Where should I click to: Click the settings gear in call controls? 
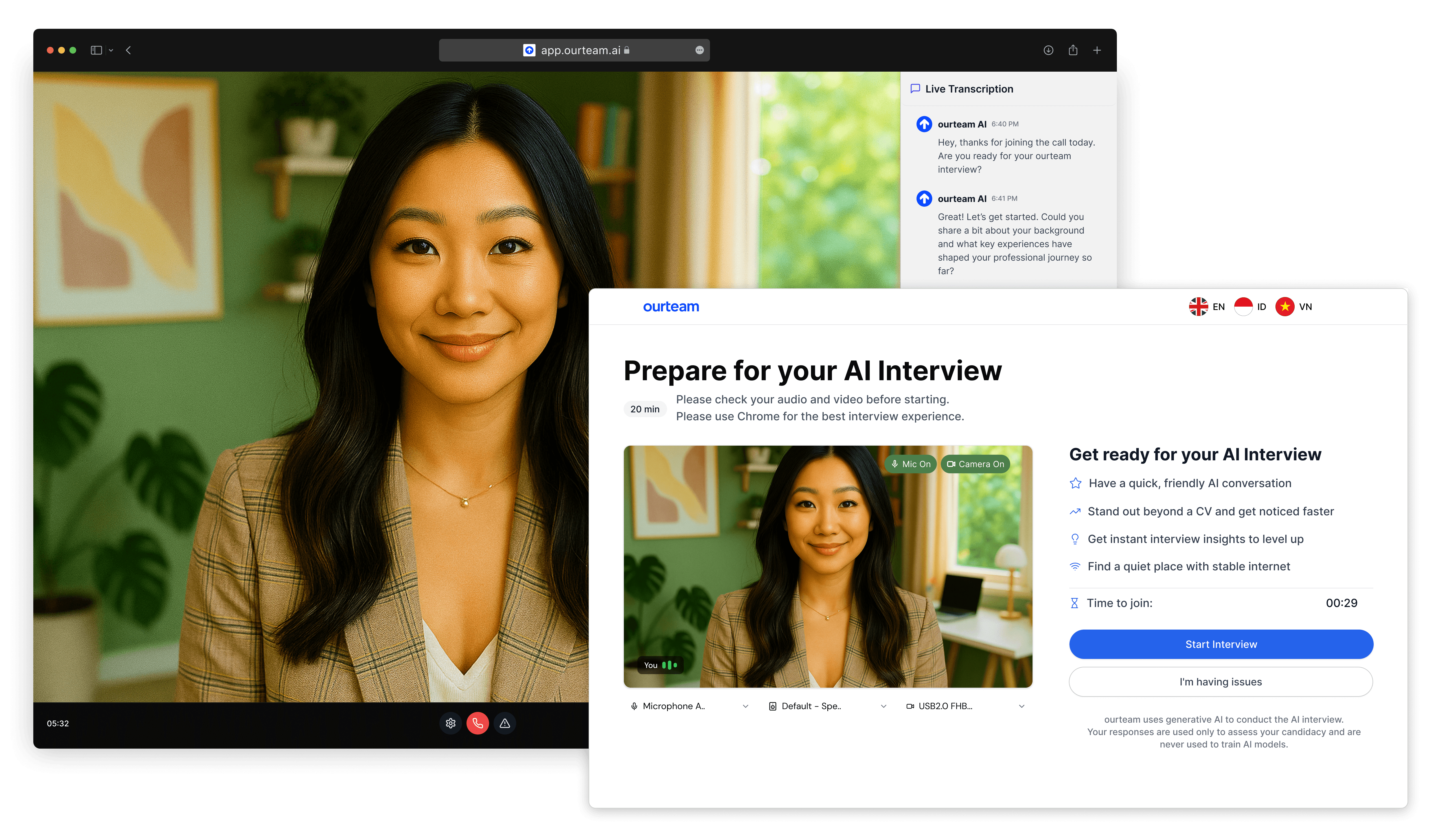pos(450,723)
